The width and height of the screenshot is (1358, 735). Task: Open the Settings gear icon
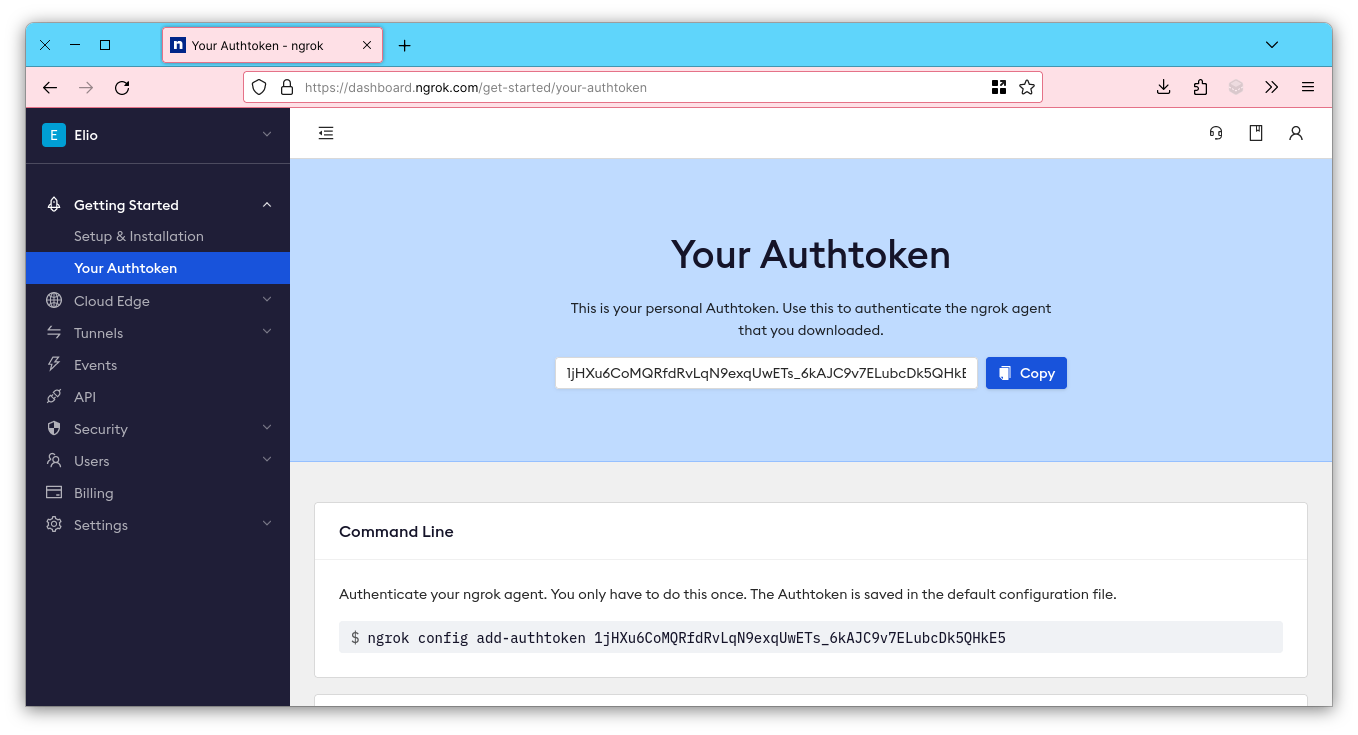point(53,524)
